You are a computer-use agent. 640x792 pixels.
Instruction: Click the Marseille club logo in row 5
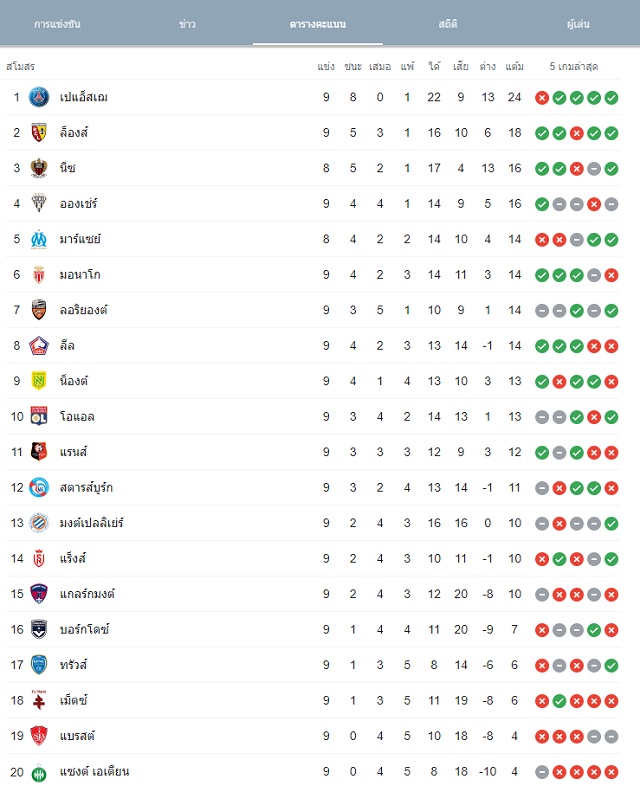[39, 239]
